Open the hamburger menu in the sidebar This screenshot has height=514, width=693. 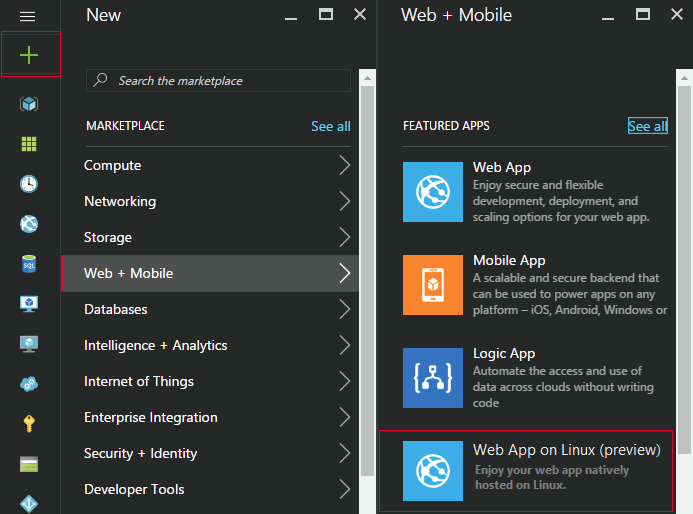tap(27, 17)
